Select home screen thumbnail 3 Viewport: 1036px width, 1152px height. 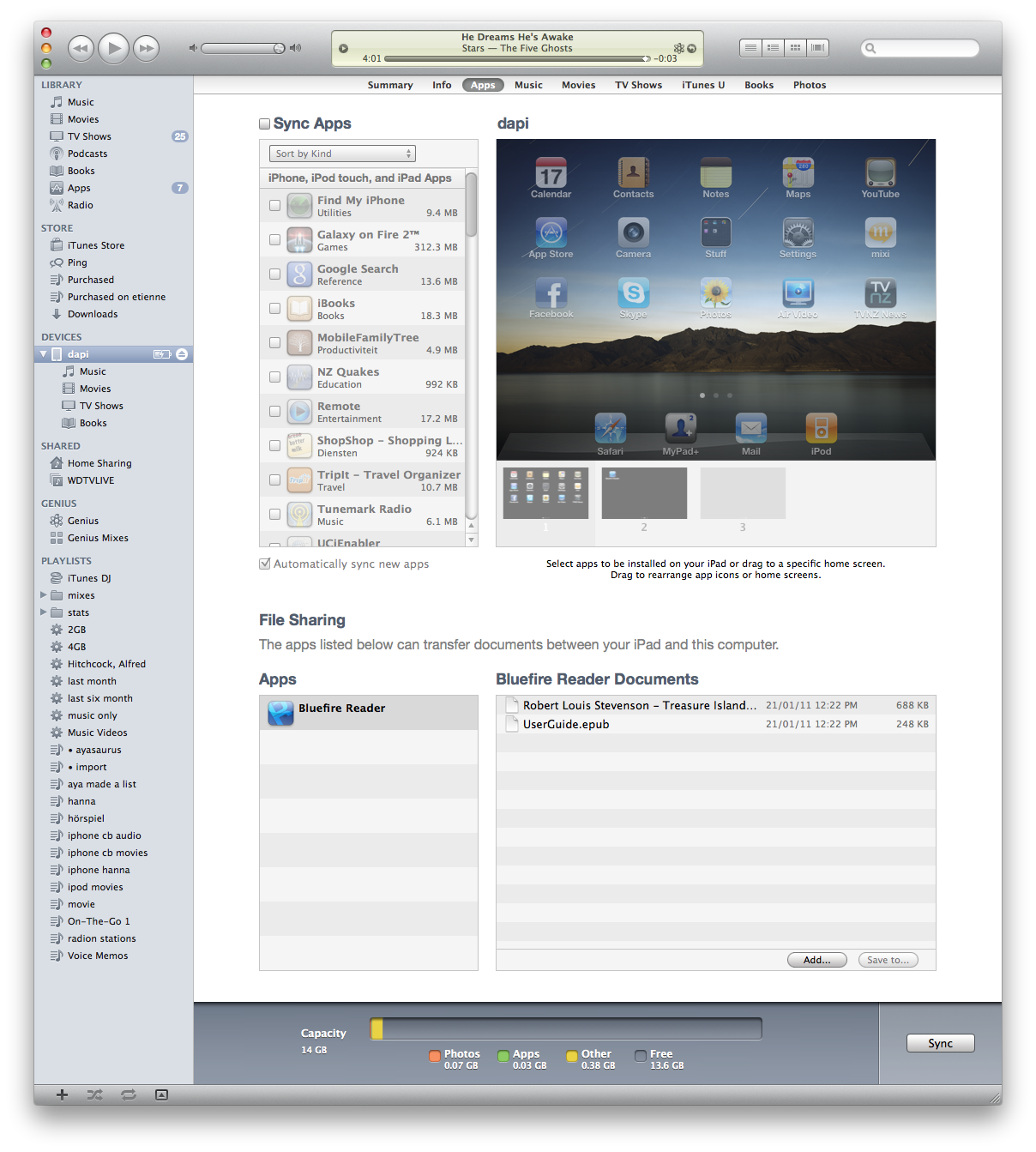point(743,493)
